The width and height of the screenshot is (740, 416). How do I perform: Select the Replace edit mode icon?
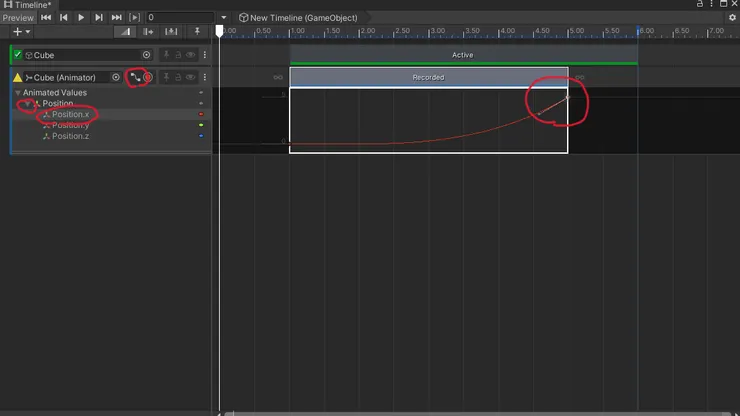pos(171,32)
